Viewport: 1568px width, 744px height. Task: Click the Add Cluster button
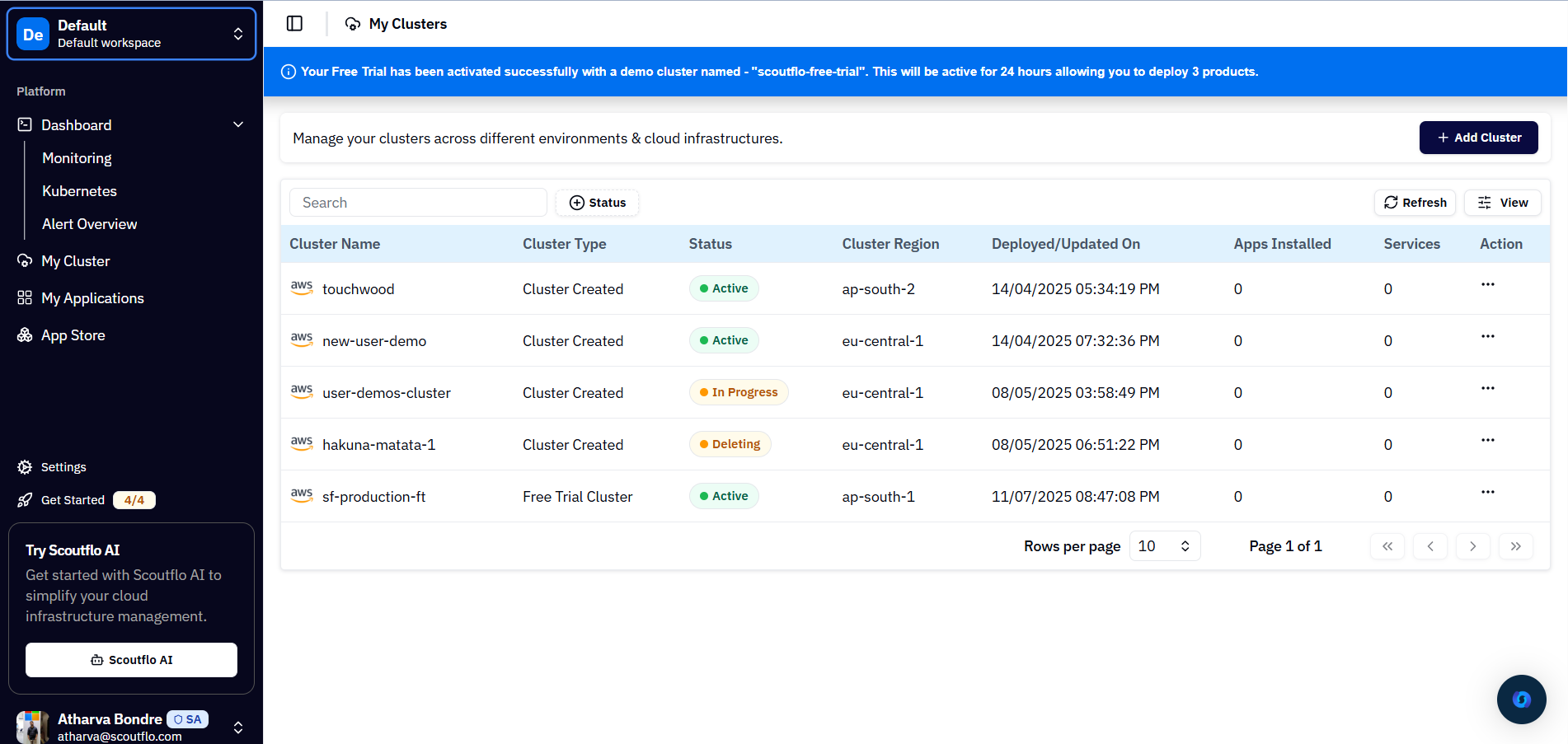[x=1478, y=138]
